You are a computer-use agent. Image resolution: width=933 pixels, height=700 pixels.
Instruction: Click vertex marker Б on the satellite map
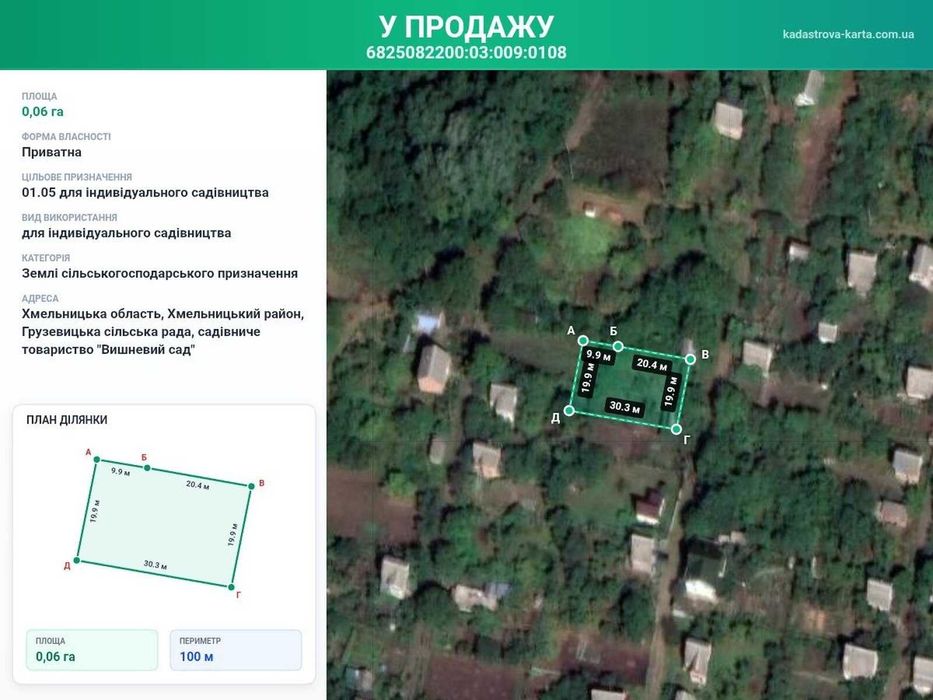(618, 346)
